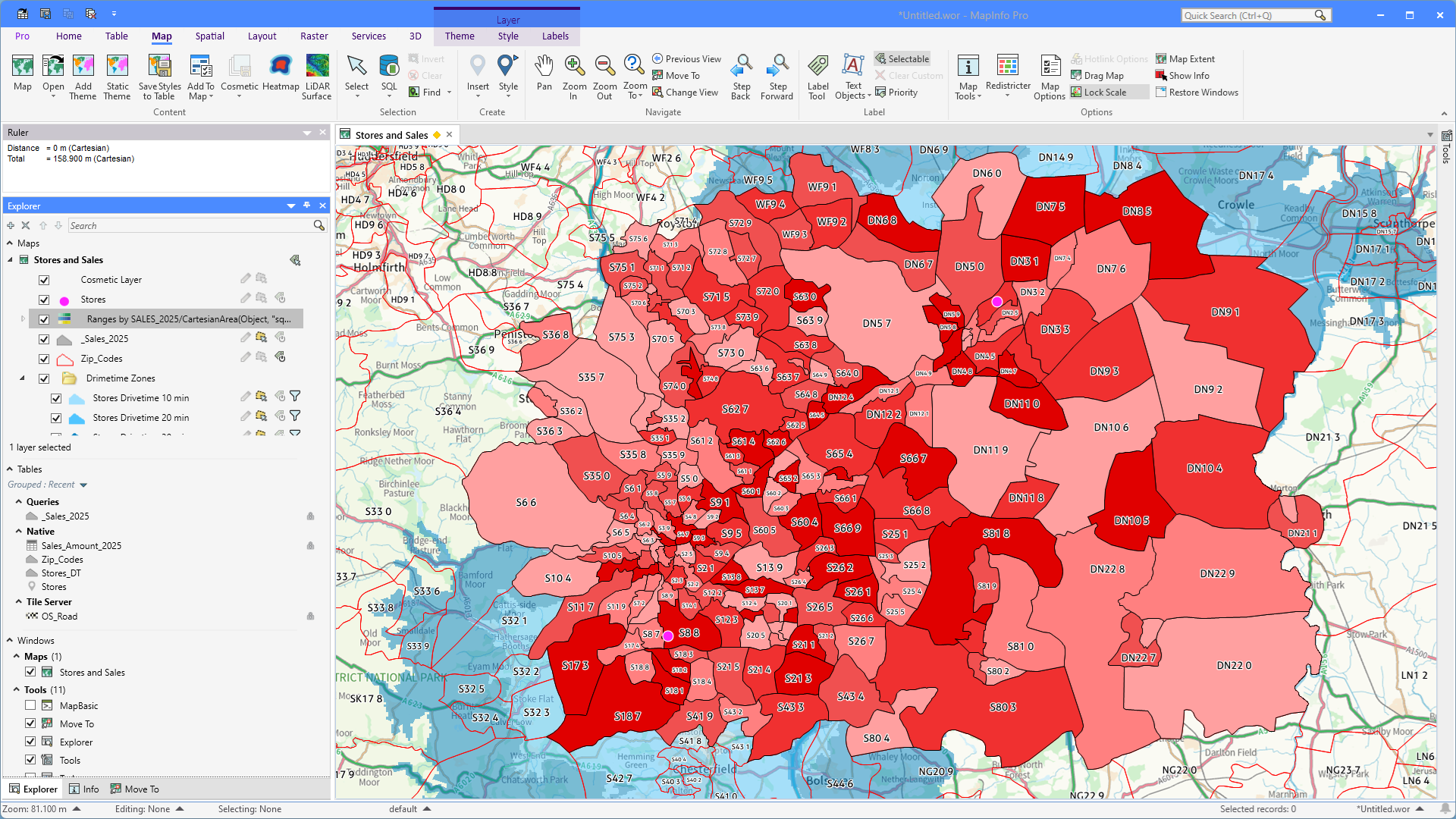
Task: Uncheck the Stores layer visibility checkbox
Action: 44,300
